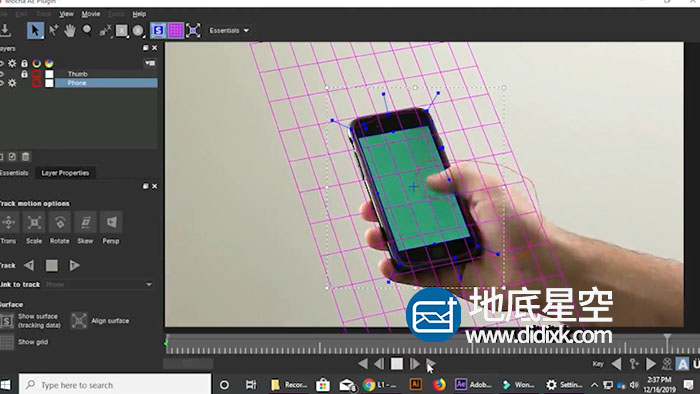This screenshot has width=700, height=394.
Task: Open the Essentials workspace dropdown
Action: coord(229,30)
